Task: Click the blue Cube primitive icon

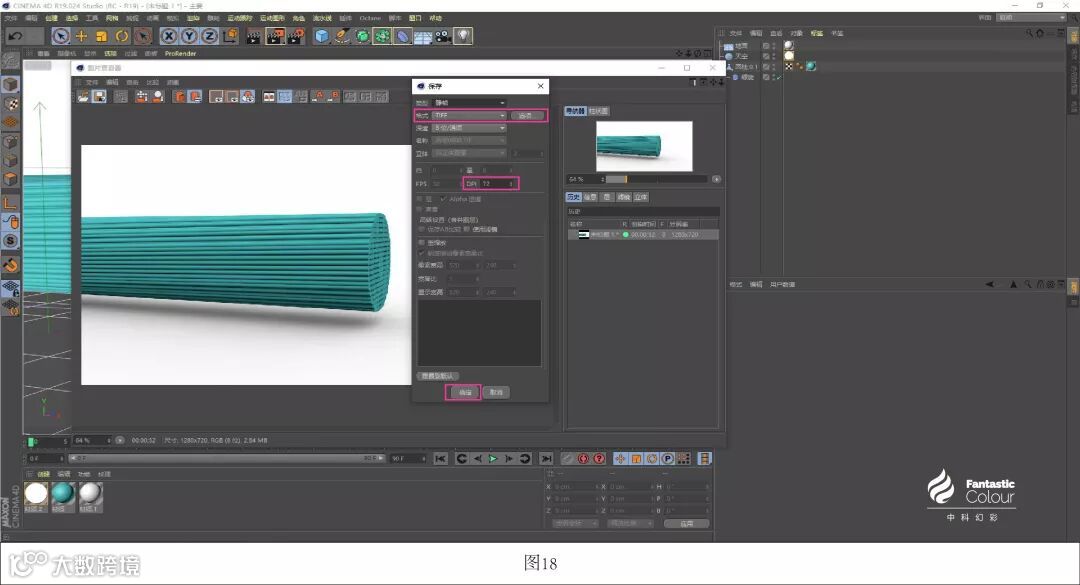Action: pos(322,36)
